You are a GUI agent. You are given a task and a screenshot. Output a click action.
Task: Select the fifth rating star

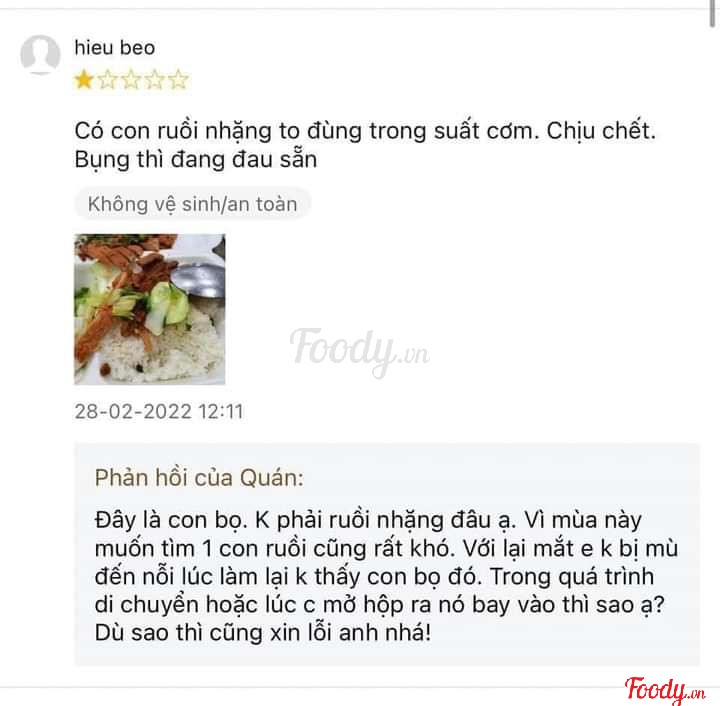(178, 80)
